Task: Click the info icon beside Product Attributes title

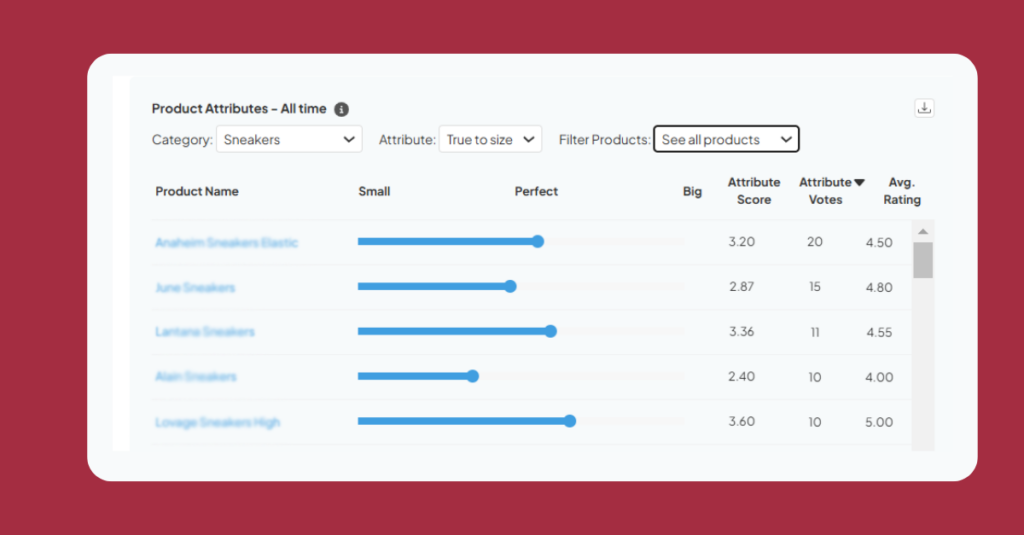Action: coord(342,109)
